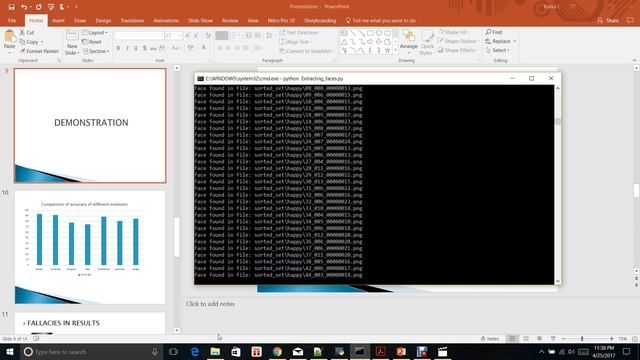Increase the font size
Screen dimensions: 640x360
tap(188, 36)
